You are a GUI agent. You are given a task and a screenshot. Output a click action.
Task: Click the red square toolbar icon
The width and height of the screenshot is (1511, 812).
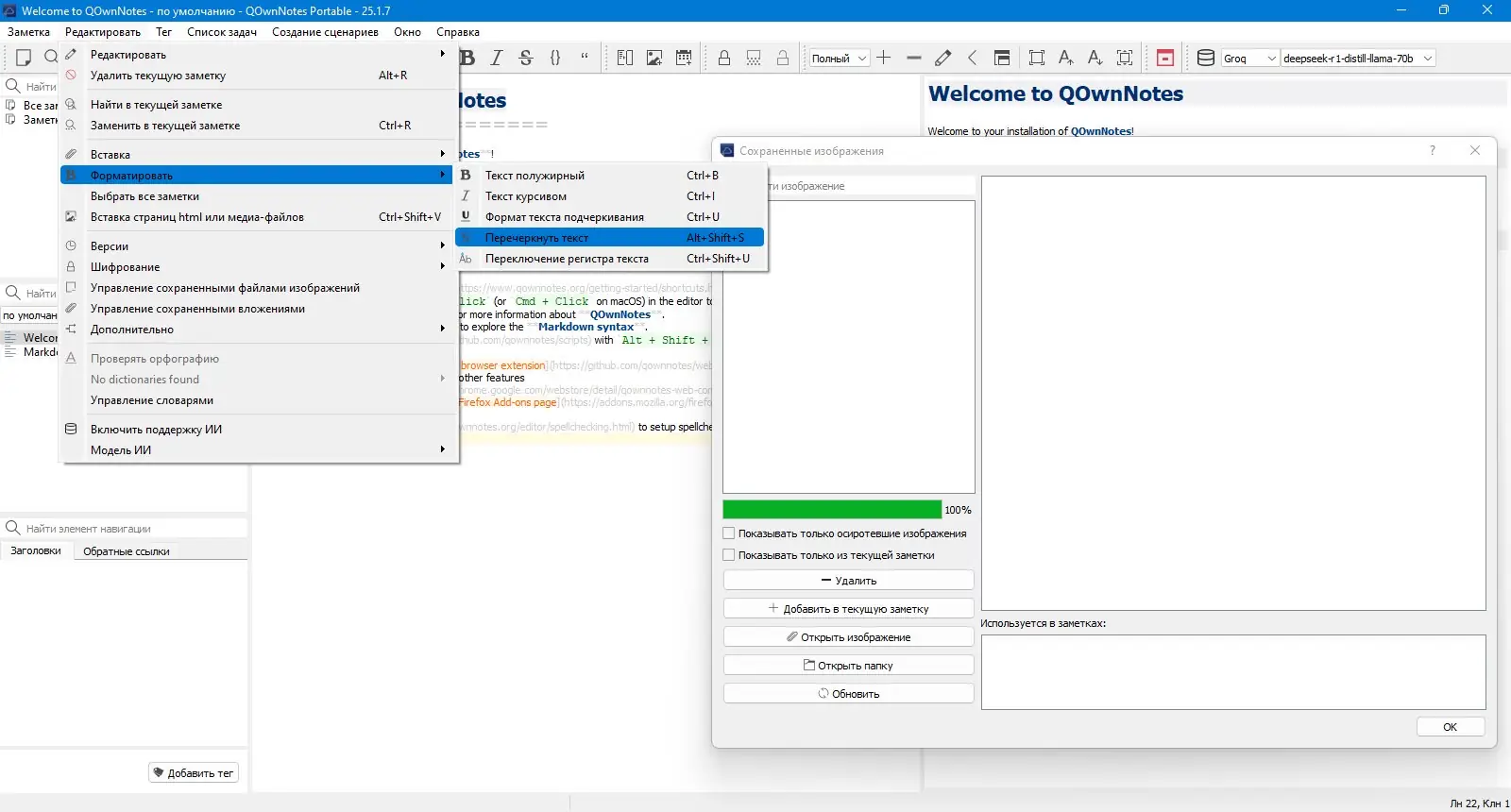pos(1165,58)
